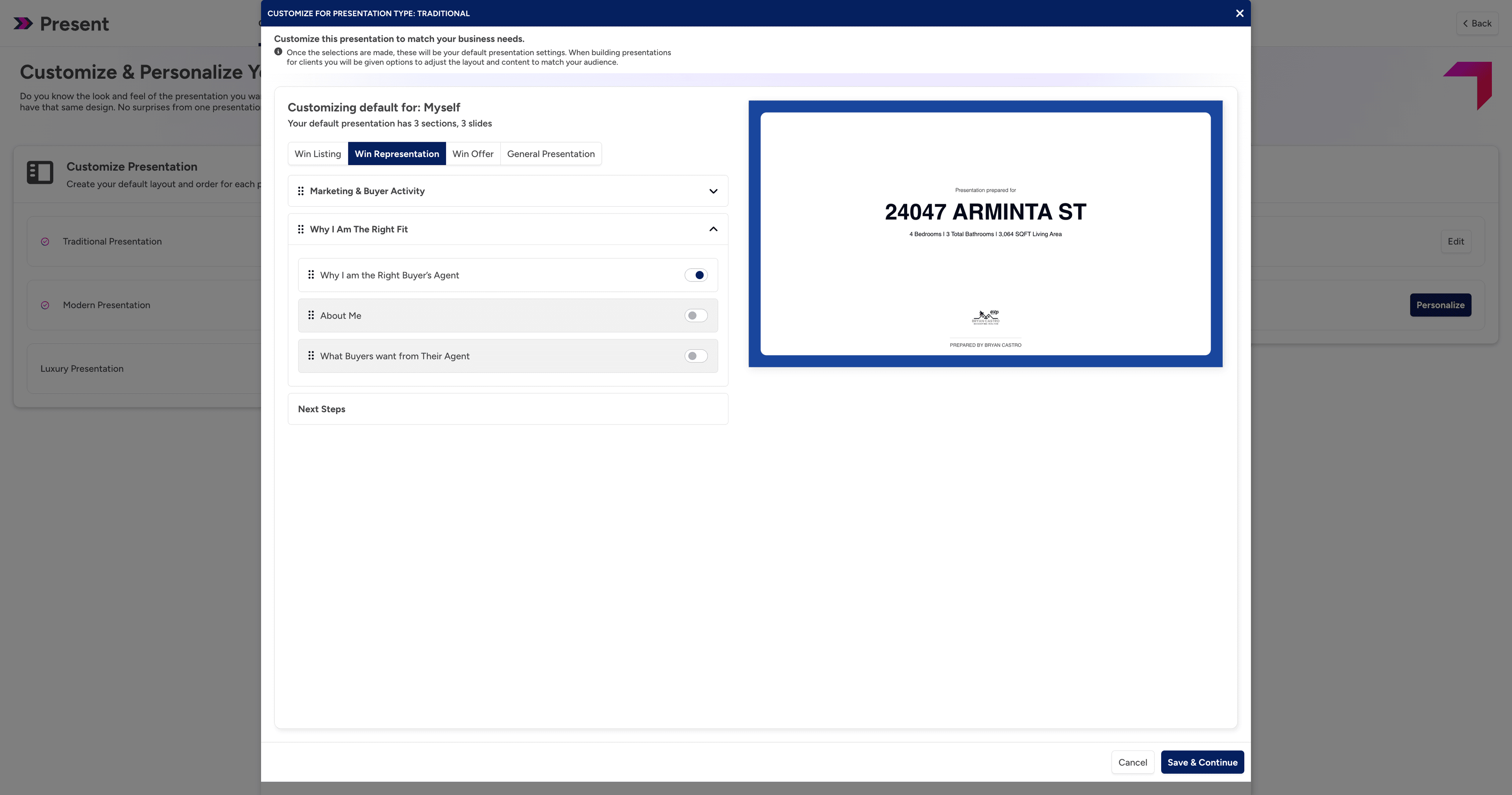Image resolution: width=1512 pixels, height=795 pixels.
Task: Click the Back button in the header
Action: click(1477, 24)
